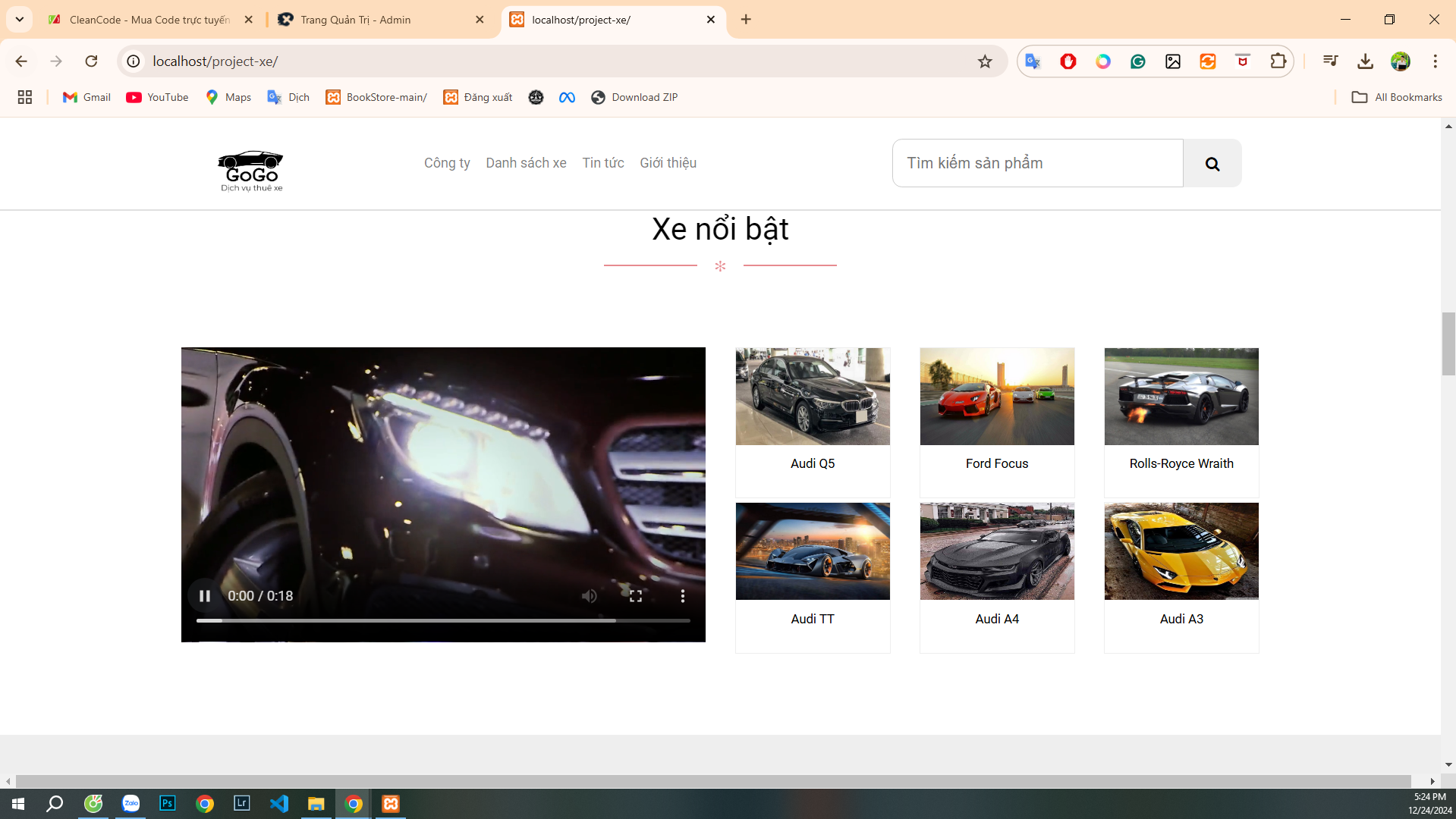
Task: Pause the car video
Action: (204, 596)
